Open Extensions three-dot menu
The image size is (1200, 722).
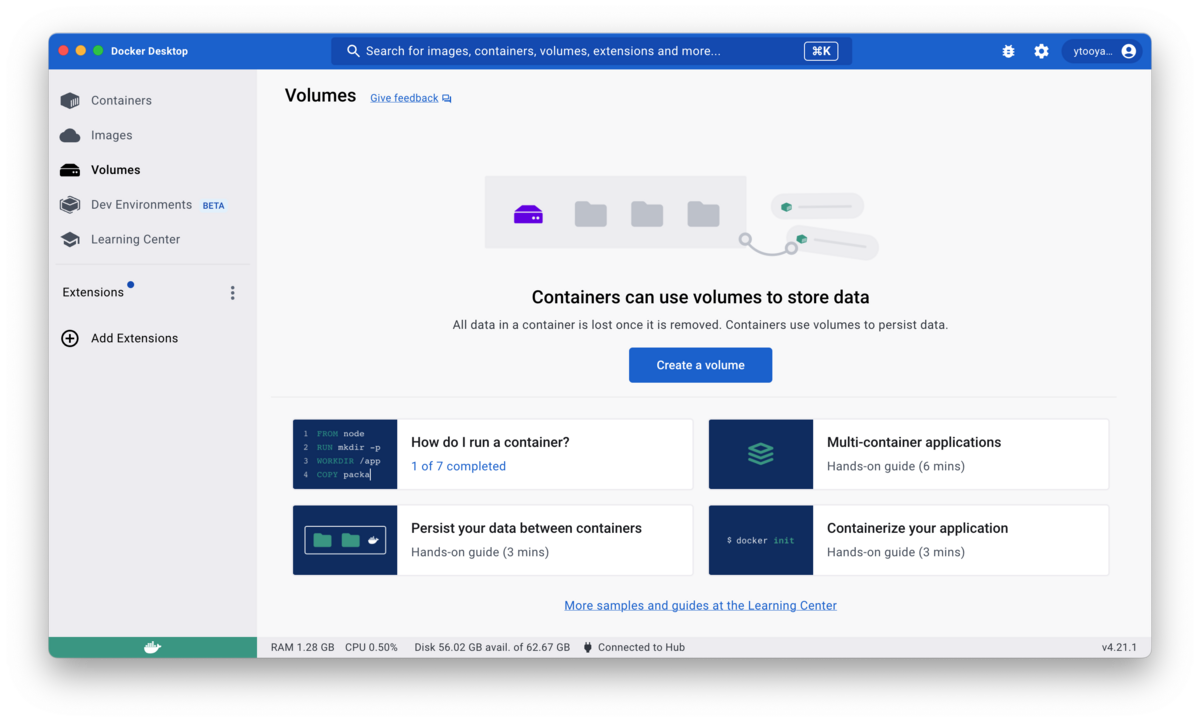tap(233, 293)
